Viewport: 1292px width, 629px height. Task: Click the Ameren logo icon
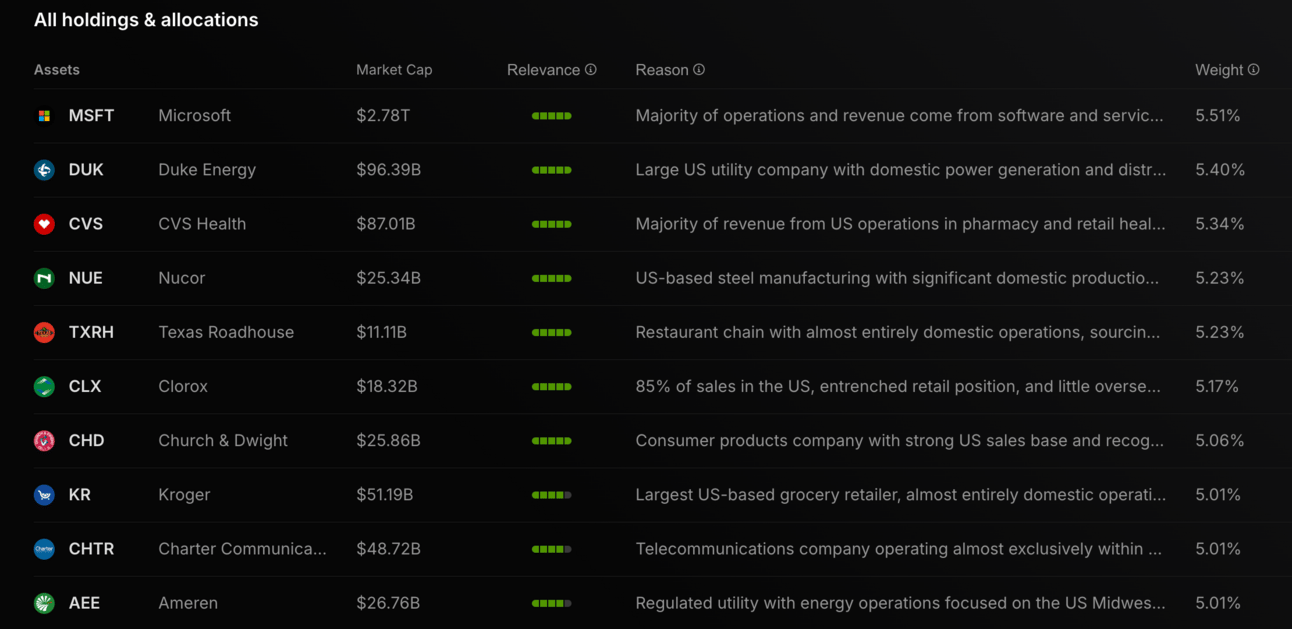pos(44,603)
